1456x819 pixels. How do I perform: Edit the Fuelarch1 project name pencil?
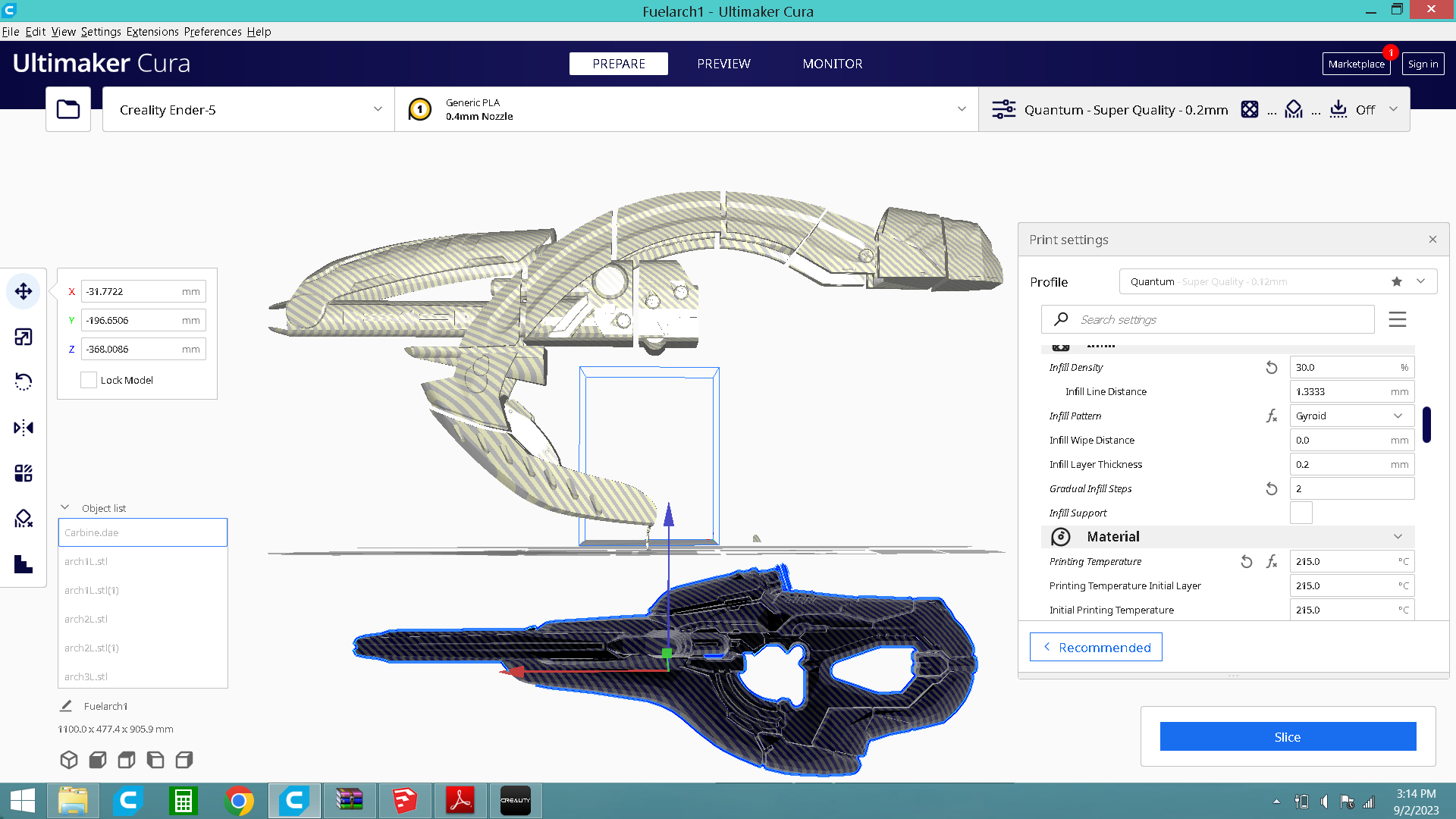tap(66, 706)
